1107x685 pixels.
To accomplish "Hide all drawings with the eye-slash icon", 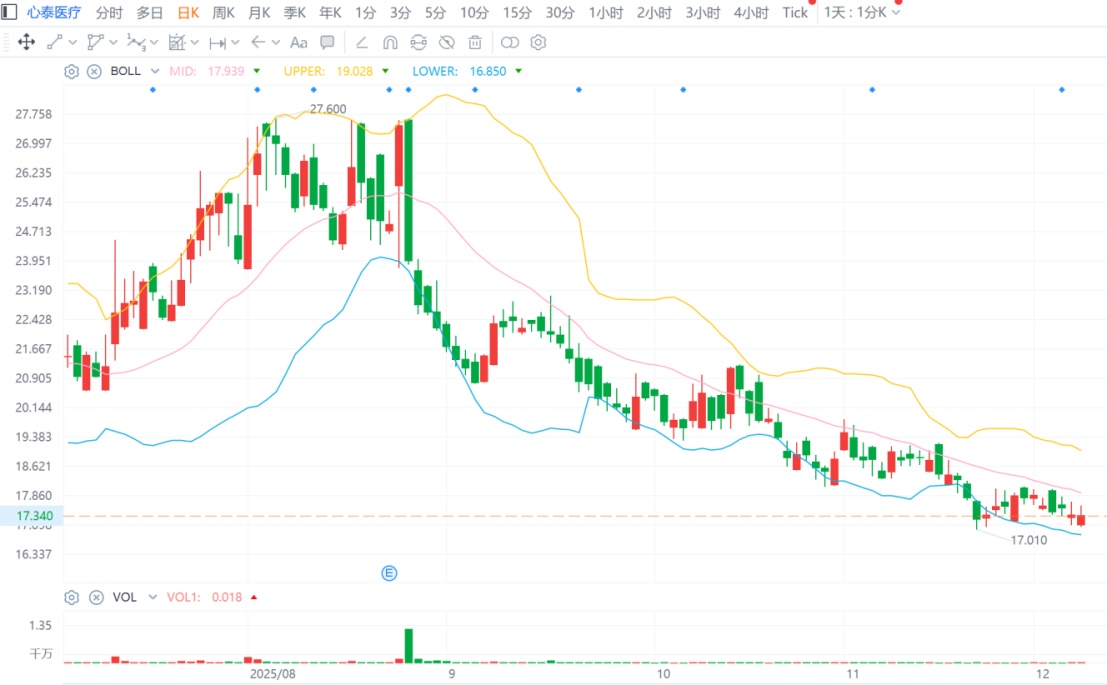I will pos(447,42).
